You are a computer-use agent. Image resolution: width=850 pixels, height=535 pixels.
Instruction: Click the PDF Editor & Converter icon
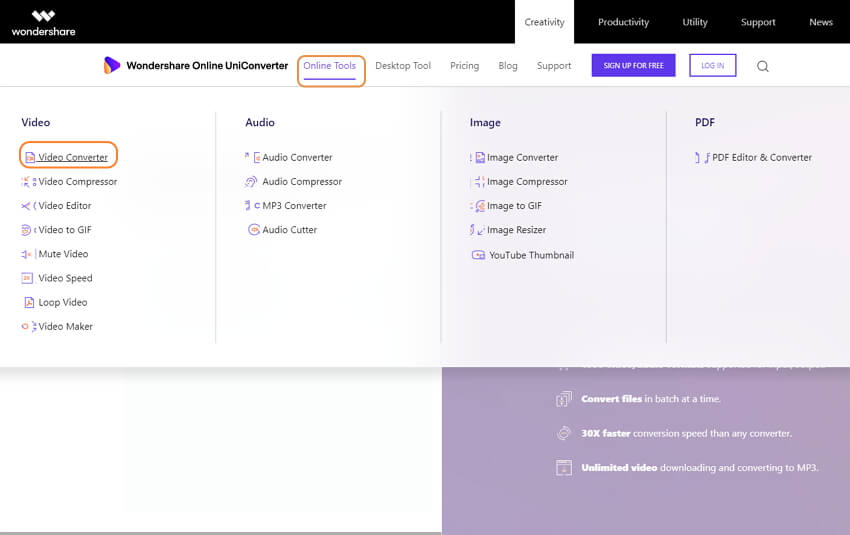[703, 158]
